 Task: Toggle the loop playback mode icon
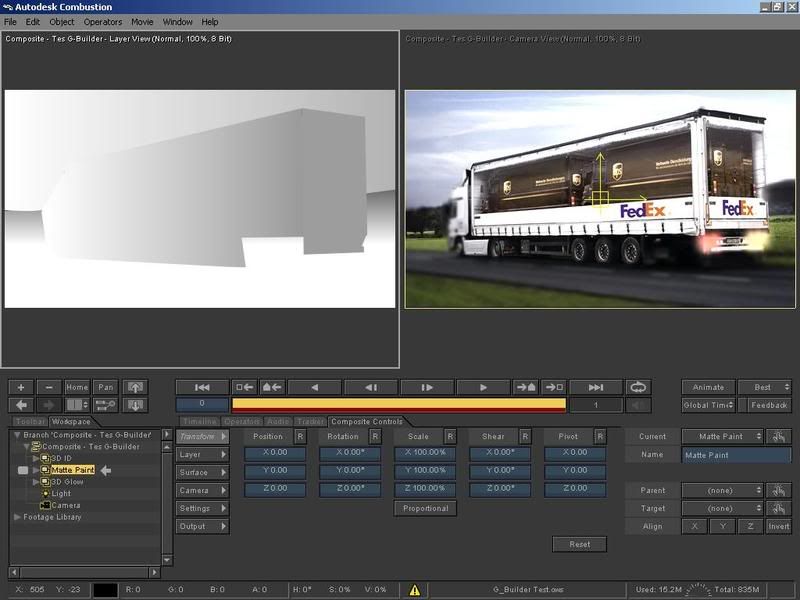coord(638,387)
